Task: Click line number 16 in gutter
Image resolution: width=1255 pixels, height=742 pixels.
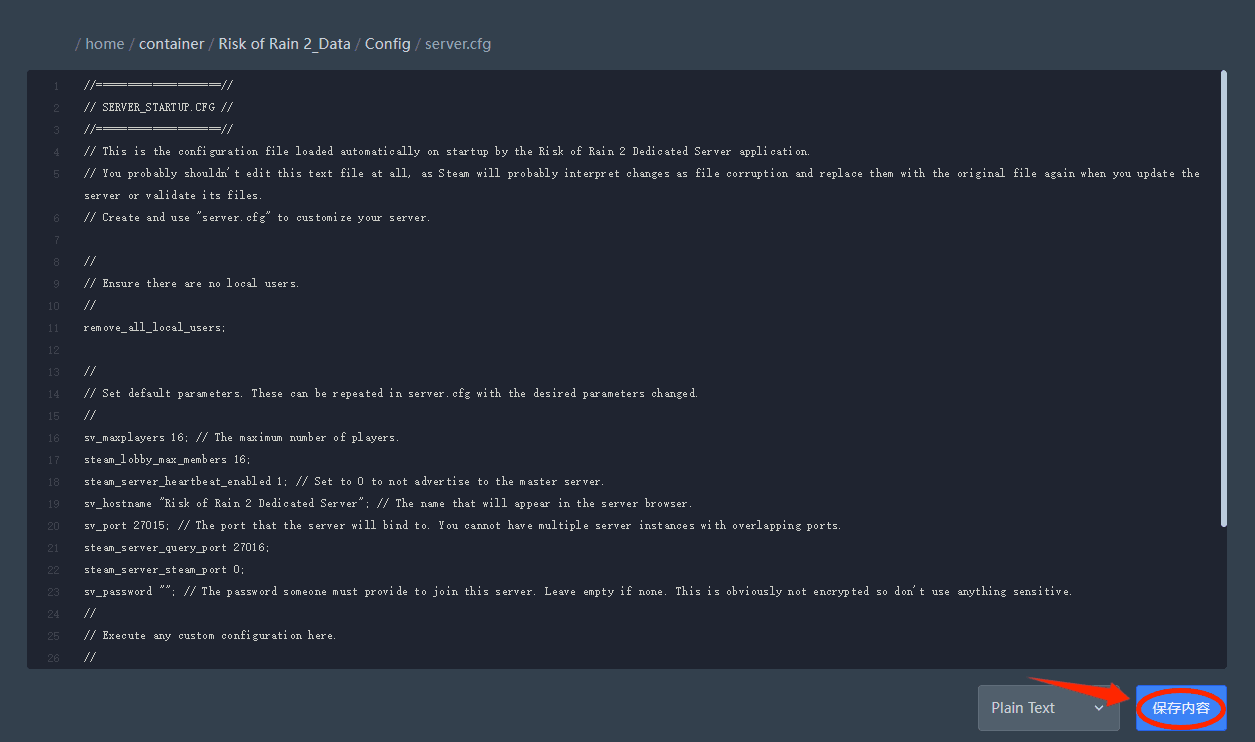Action: point(54,438)
